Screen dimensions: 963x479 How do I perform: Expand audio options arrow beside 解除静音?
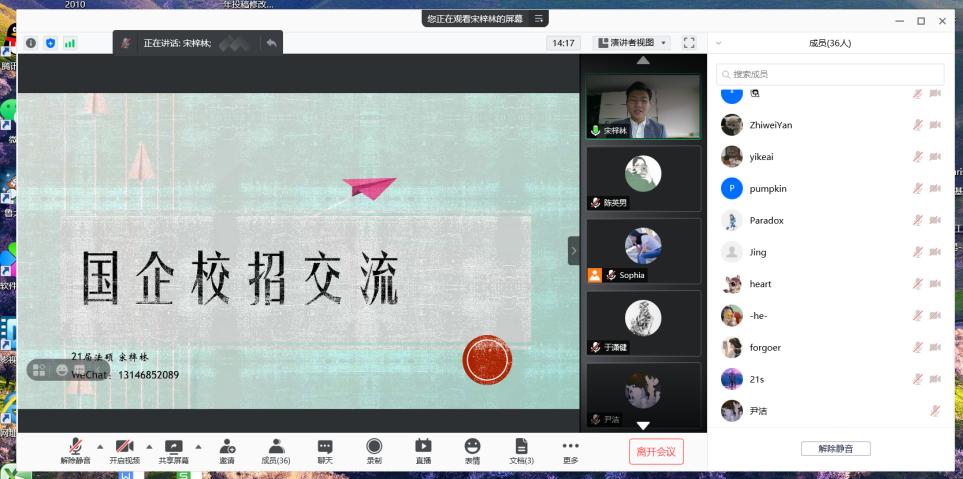coord(99,446)
